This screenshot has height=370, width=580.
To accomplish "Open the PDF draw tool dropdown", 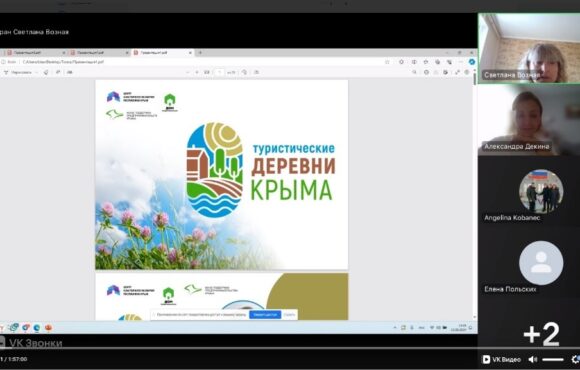I will tap(20, 73).
